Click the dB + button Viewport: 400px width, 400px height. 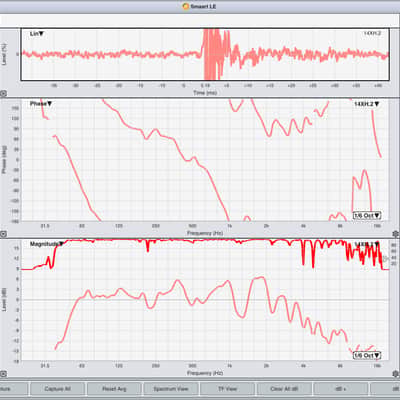(341, 389)
